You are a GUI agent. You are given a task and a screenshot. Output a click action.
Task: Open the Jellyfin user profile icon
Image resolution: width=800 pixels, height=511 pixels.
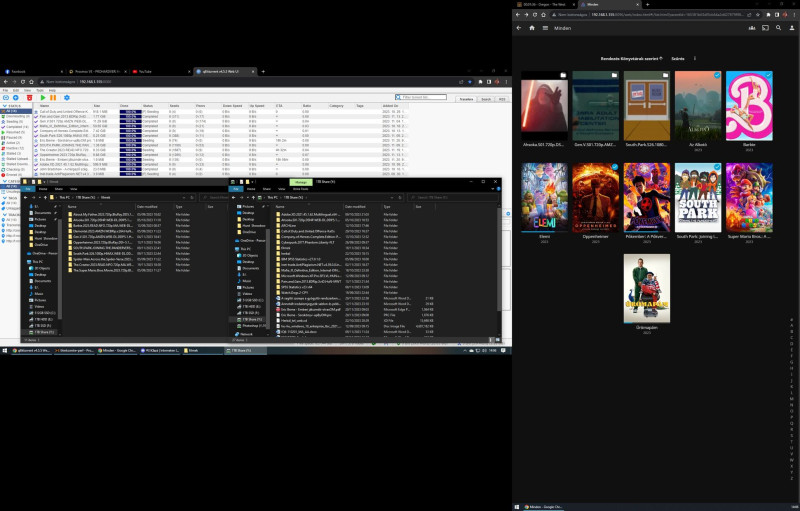[792, 28]
